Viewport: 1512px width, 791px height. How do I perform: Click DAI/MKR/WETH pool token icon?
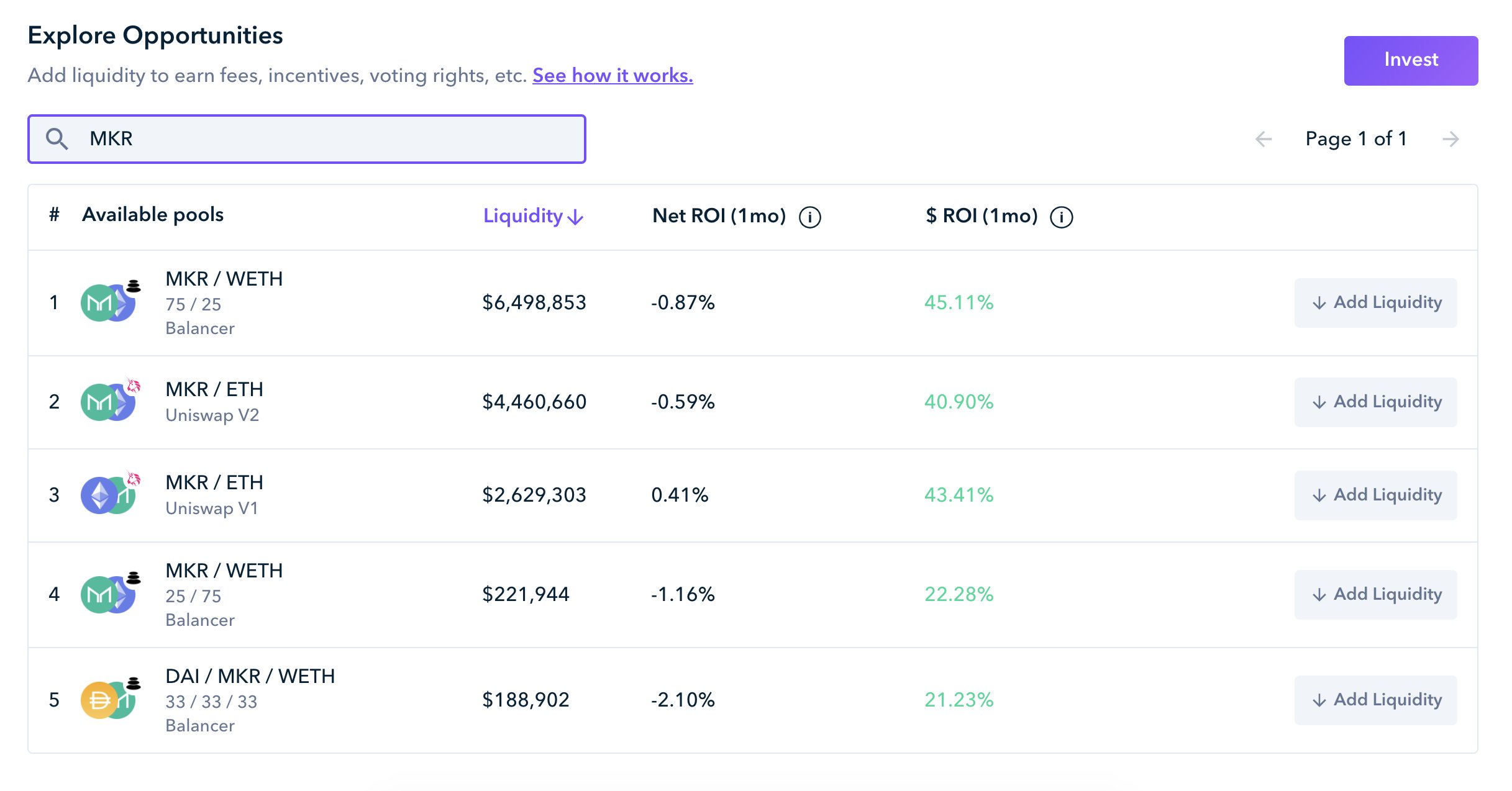tap(111, 698)
